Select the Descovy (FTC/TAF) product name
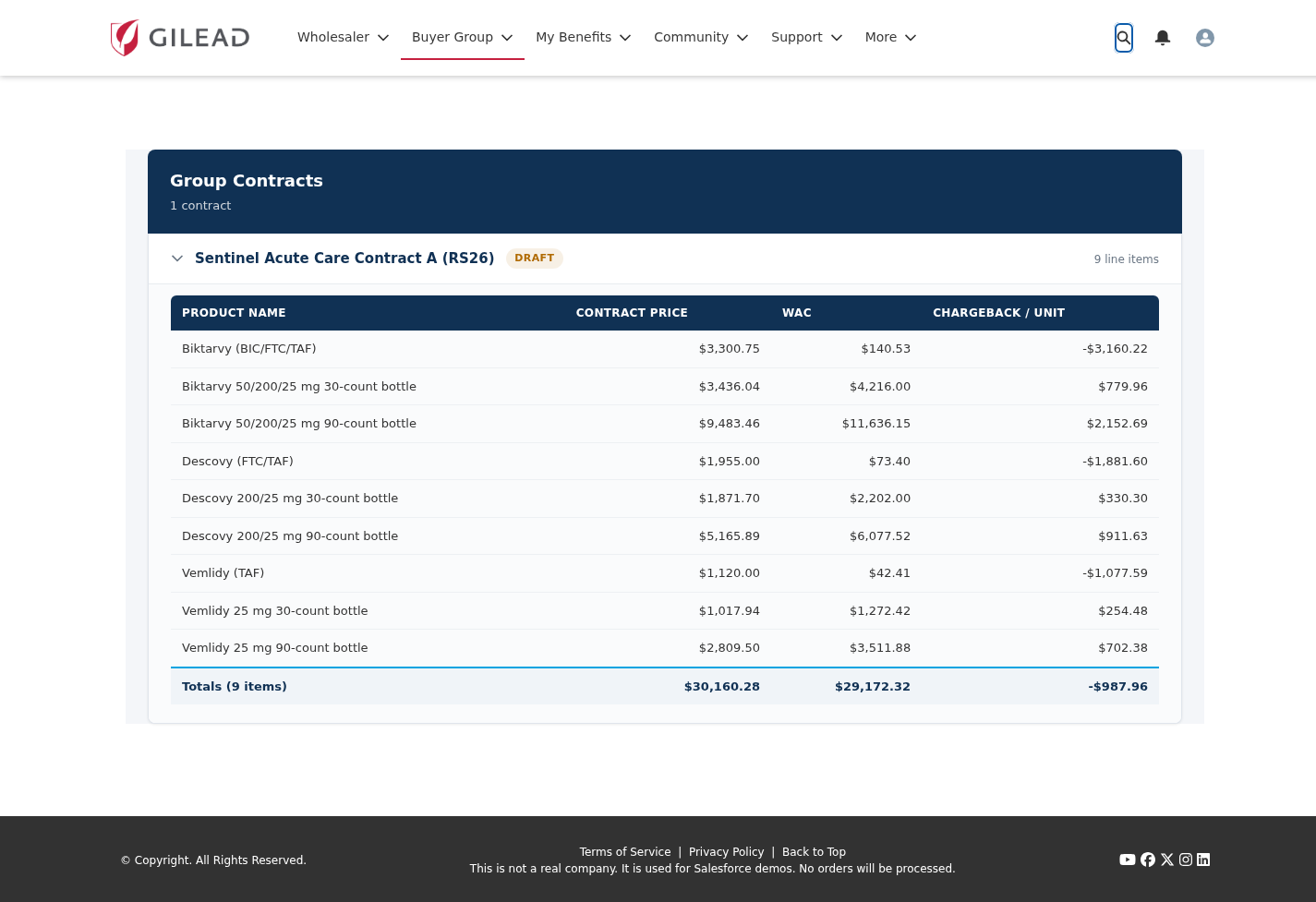The width and height of the screenshot is (1316, 902). pos(237,462)
